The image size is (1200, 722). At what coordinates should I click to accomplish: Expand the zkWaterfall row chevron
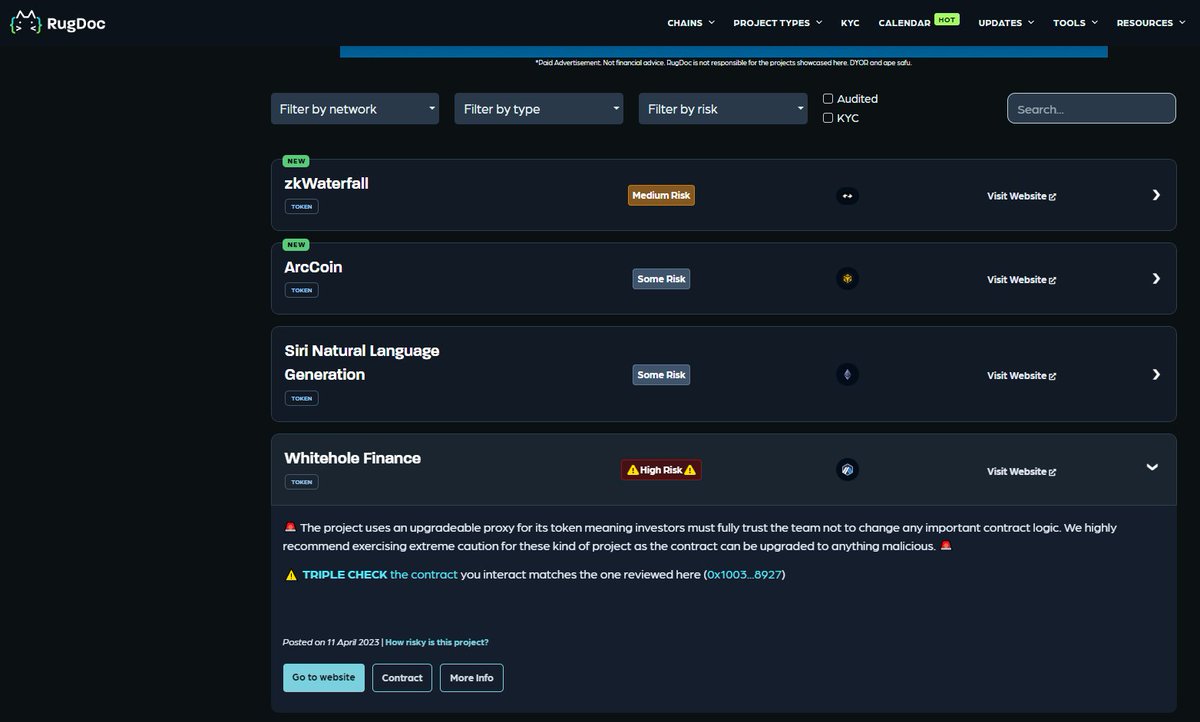(1156, 195)
